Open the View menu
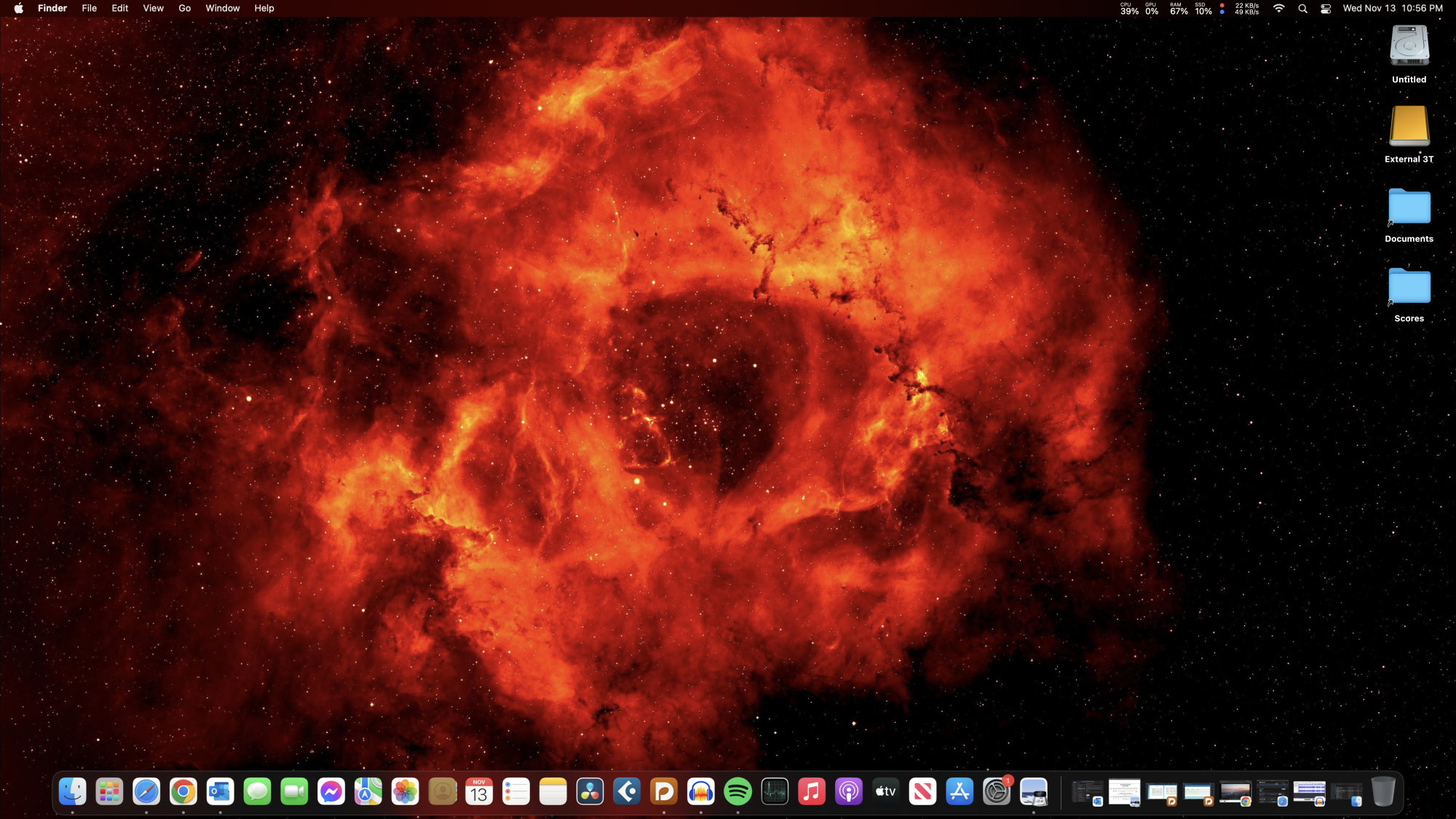 (x=153, y=9)
